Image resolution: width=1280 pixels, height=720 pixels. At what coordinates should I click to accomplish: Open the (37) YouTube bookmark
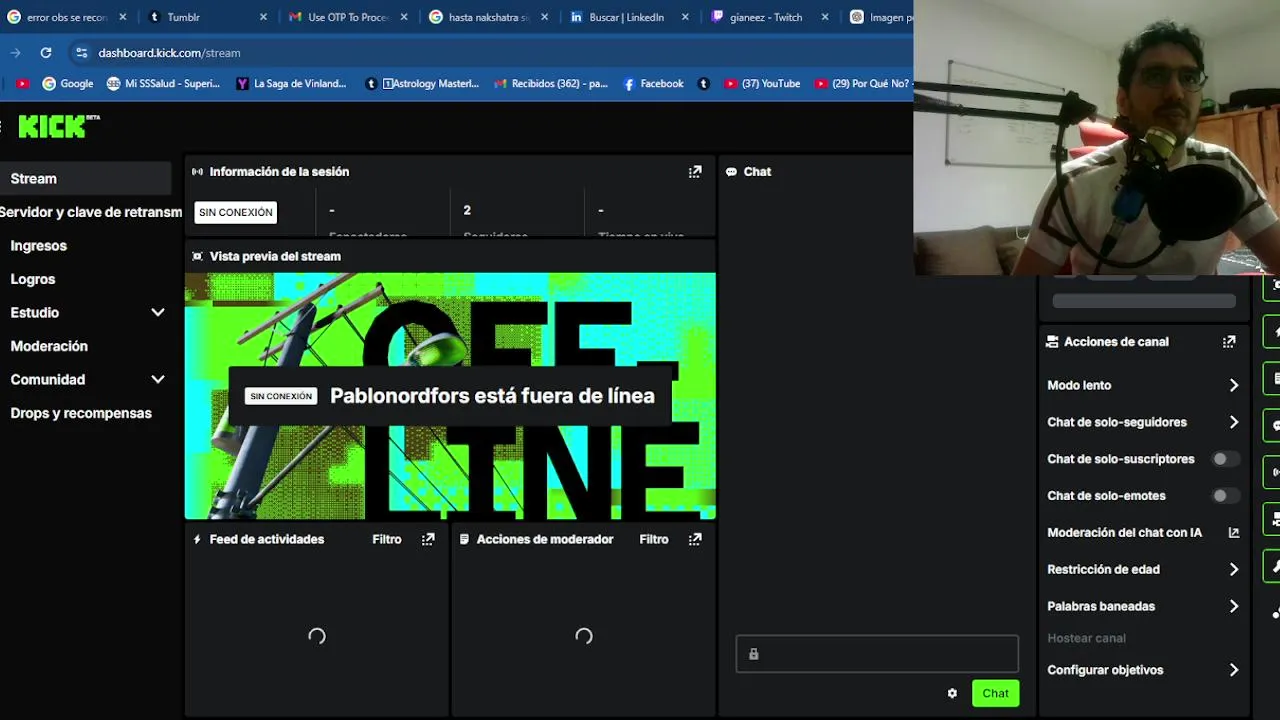[x=762, y=84]
